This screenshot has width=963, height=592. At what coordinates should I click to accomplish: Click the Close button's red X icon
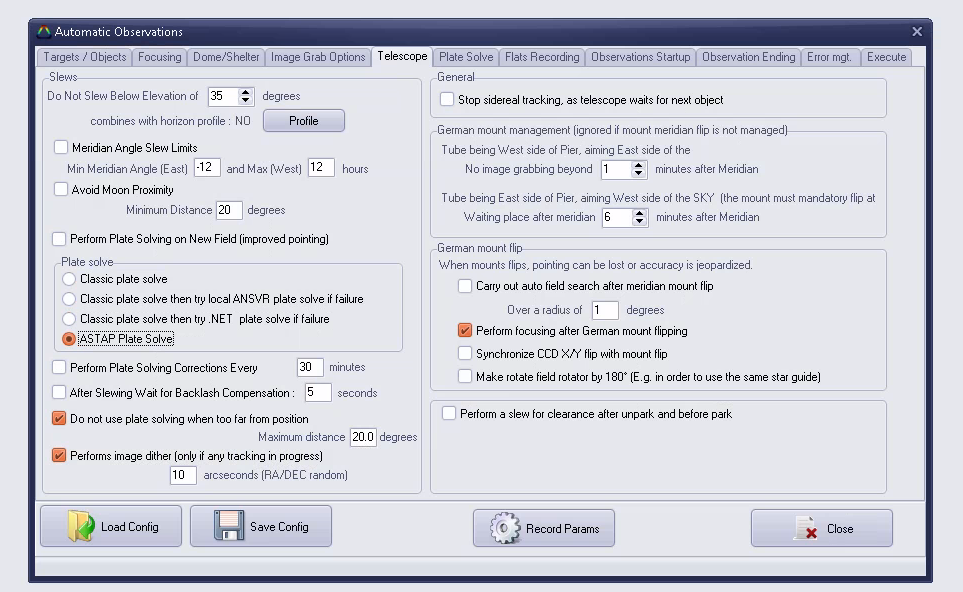click(806, 528)
